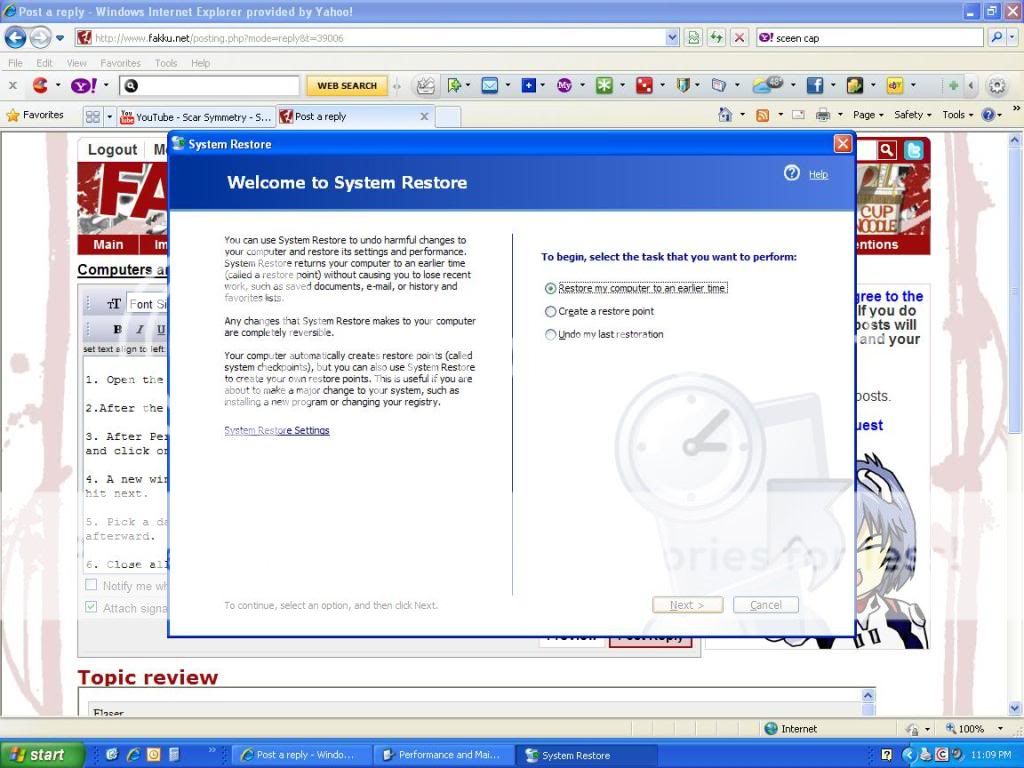Click the Stop loading red X icon

coord(739,38)
